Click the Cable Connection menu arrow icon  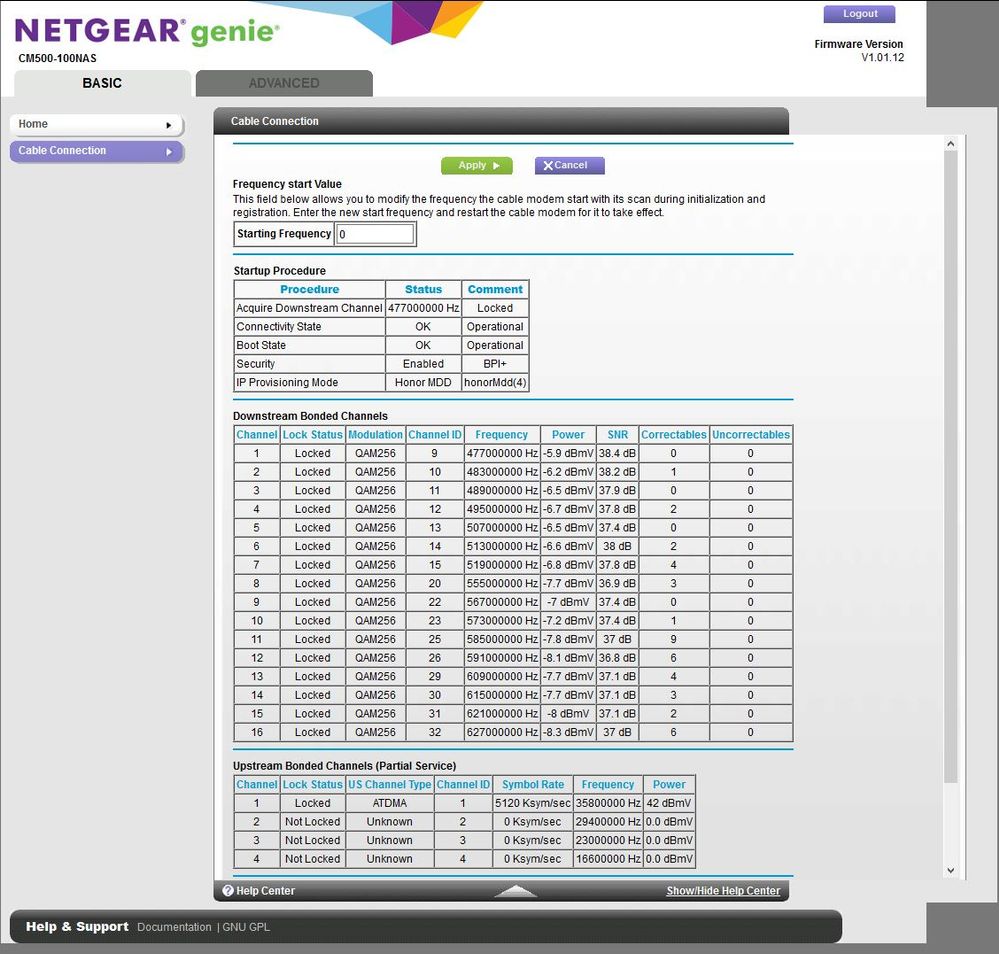169,152
